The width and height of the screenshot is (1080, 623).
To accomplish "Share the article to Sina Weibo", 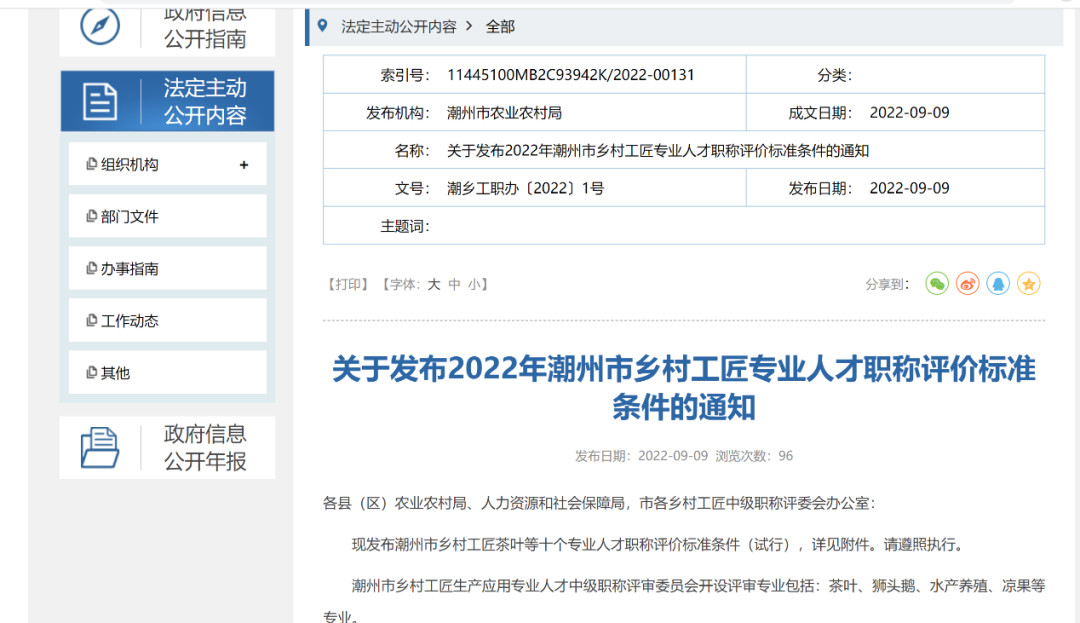I will pyautogui.click(x=966, y=284).
